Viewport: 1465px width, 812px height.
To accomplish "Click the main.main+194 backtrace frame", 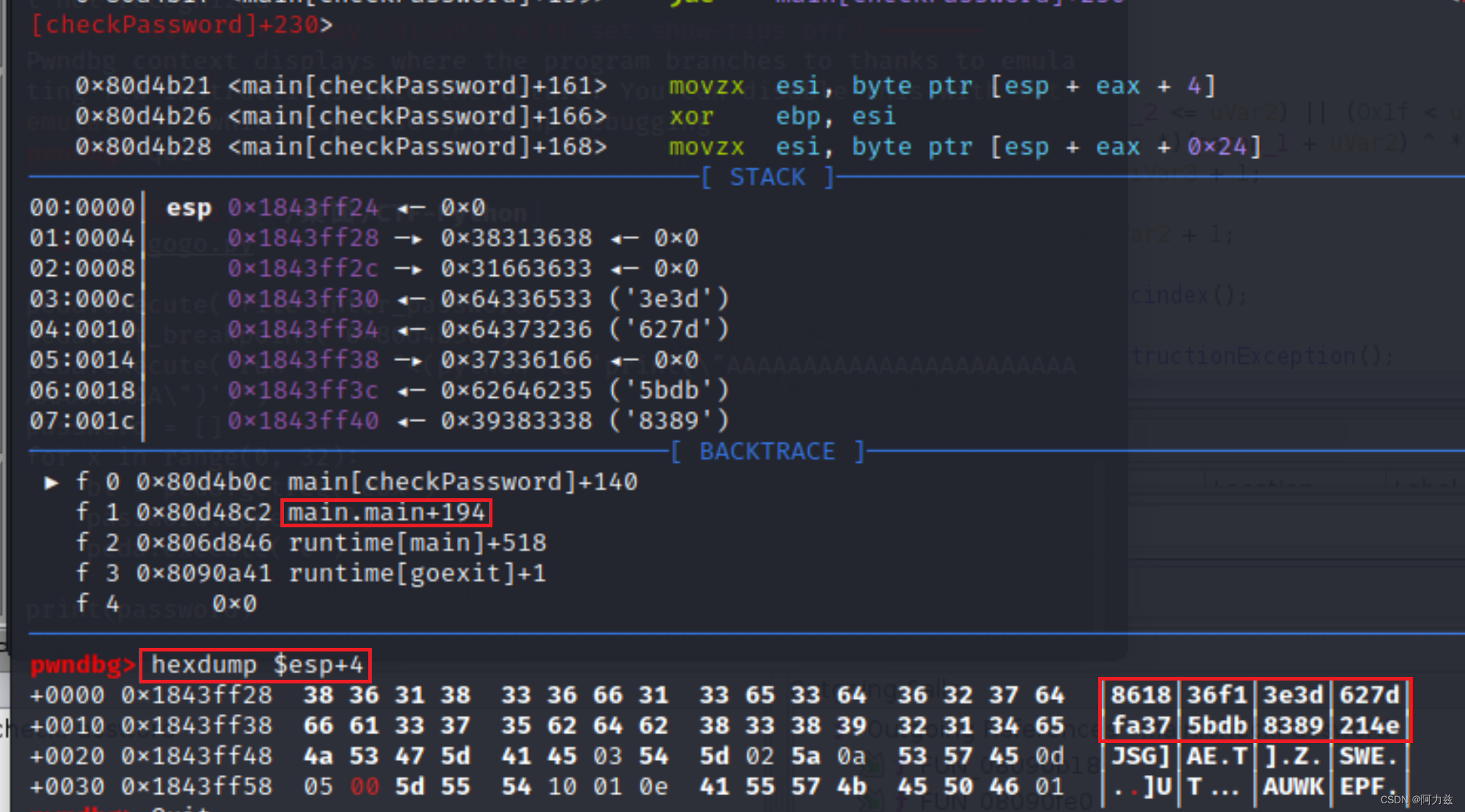I will click(x=386, y=513).
